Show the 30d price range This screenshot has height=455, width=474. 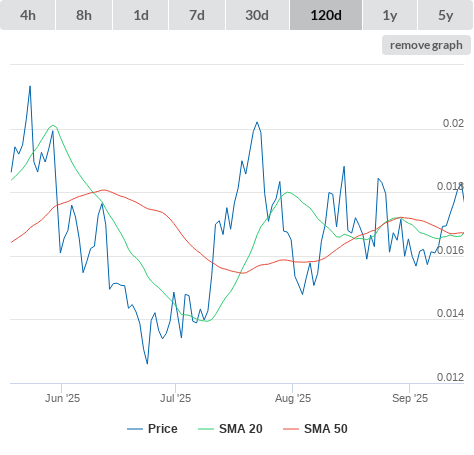257,15
